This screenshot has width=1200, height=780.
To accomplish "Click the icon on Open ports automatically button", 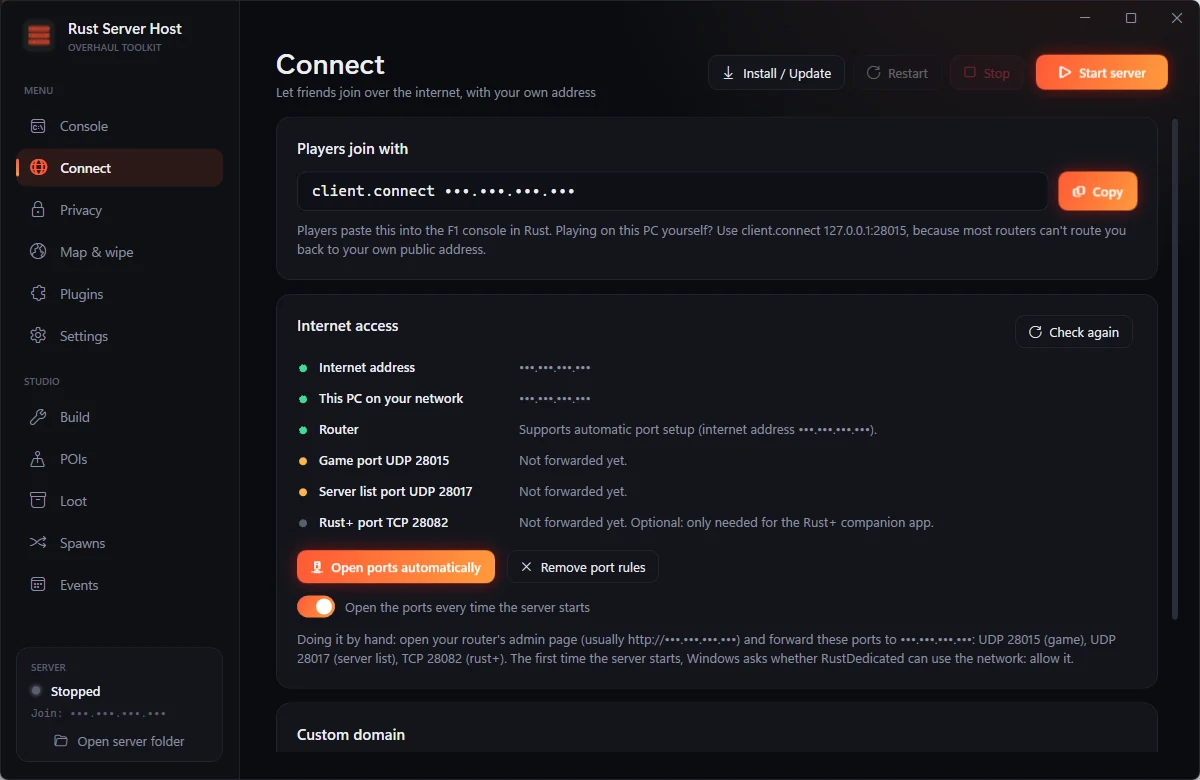I will click(x=317, y=567).
